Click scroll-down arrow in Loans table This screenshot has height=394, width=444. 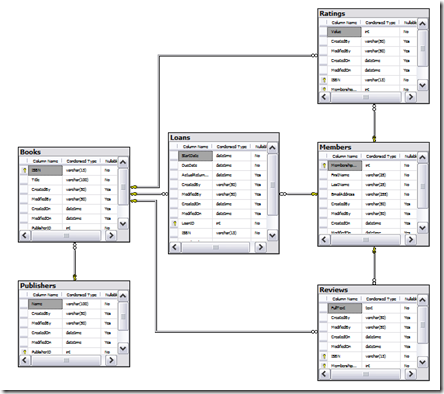pyautogui.click(x=272, y=235)
